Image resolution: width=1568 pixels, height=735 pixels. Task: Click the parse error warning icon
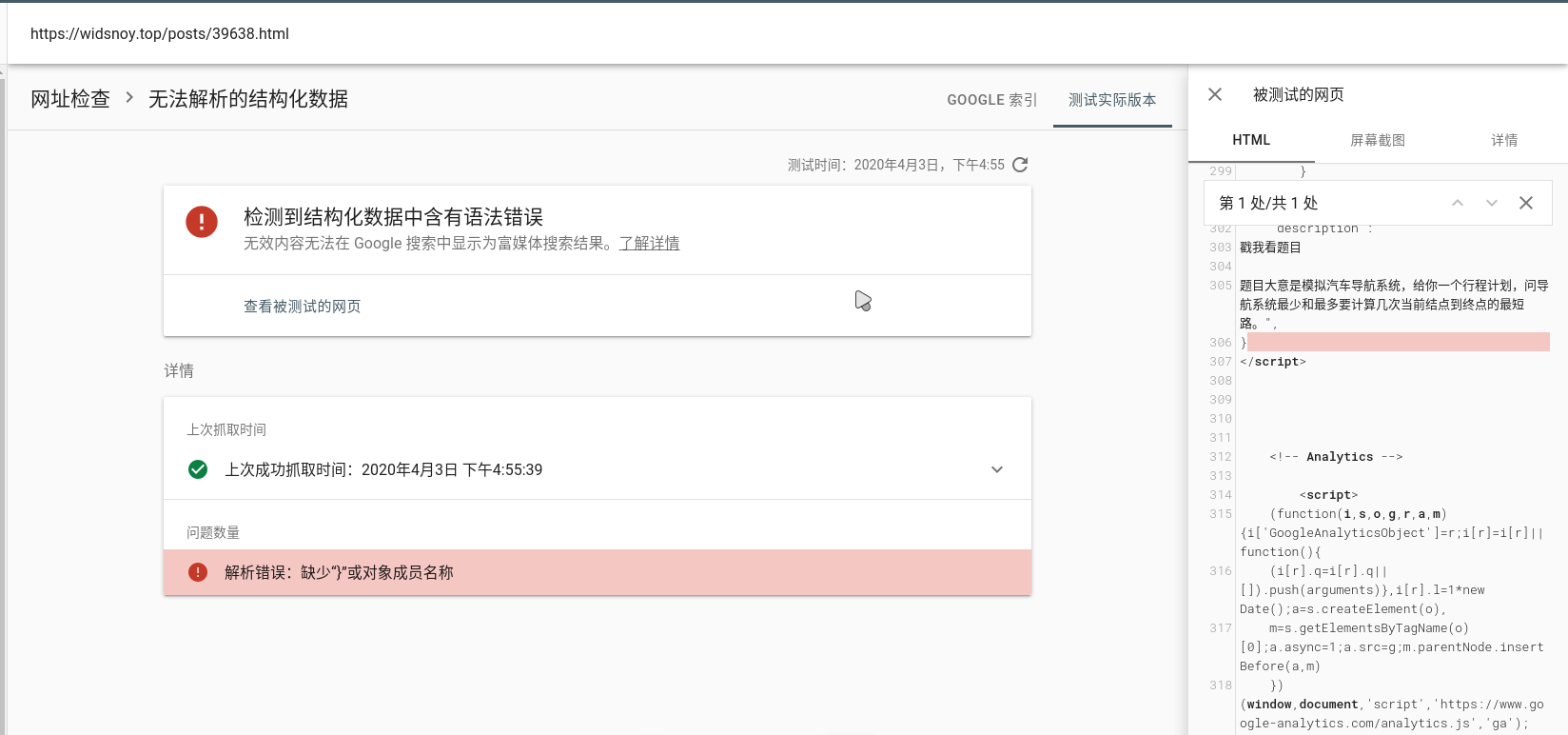tap(198, 572)
